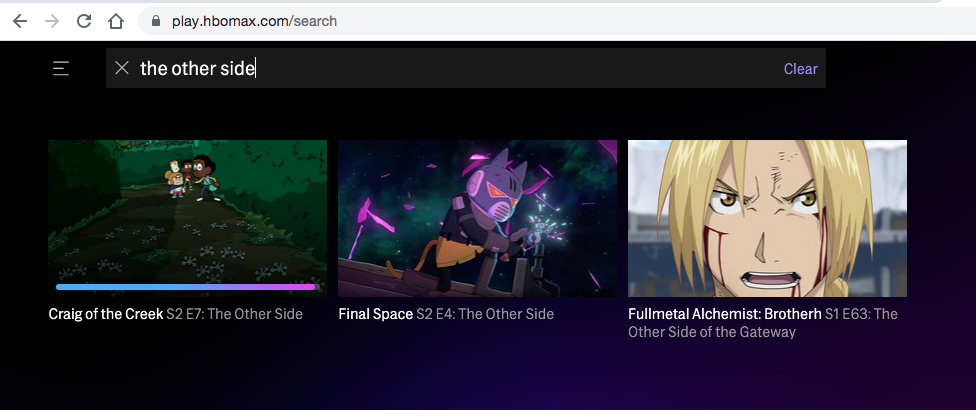Reload the page with the refresh icon
This screenshot has width=976, height=410.
(x=84, y=21)
